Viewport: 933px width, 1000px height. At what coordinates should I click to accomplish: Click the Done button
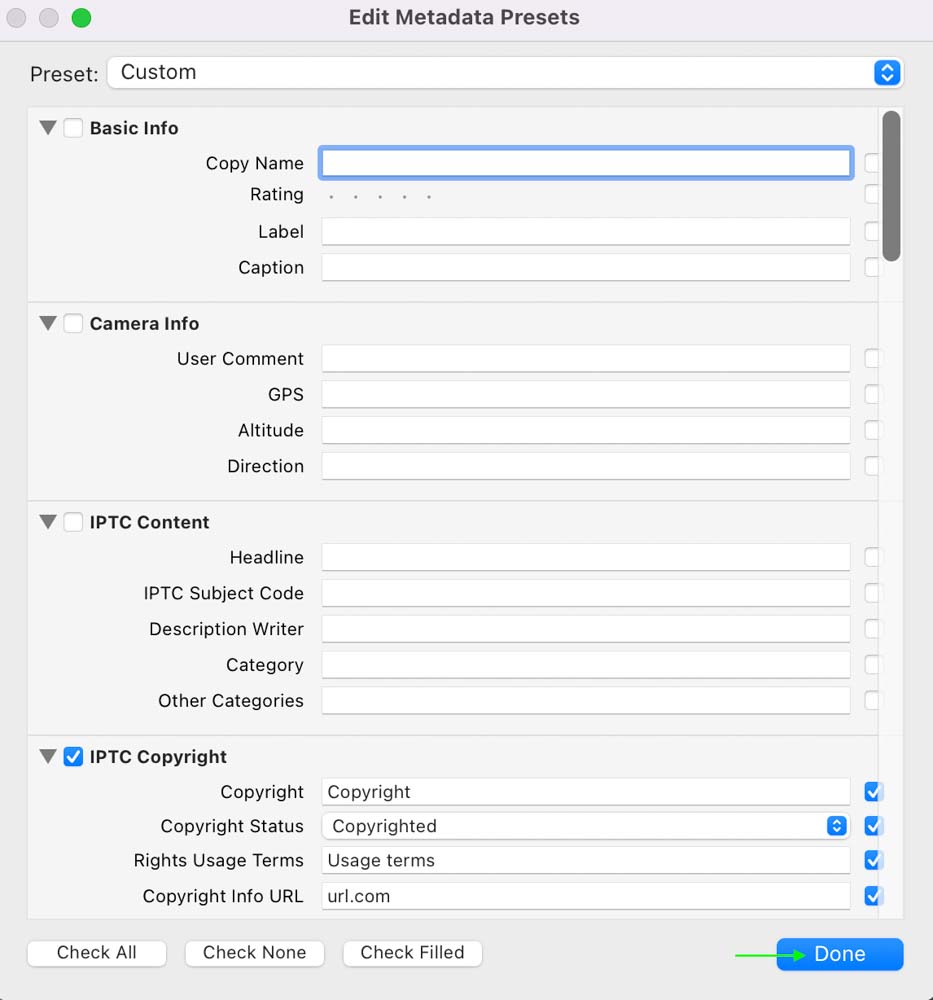point(839,954)
